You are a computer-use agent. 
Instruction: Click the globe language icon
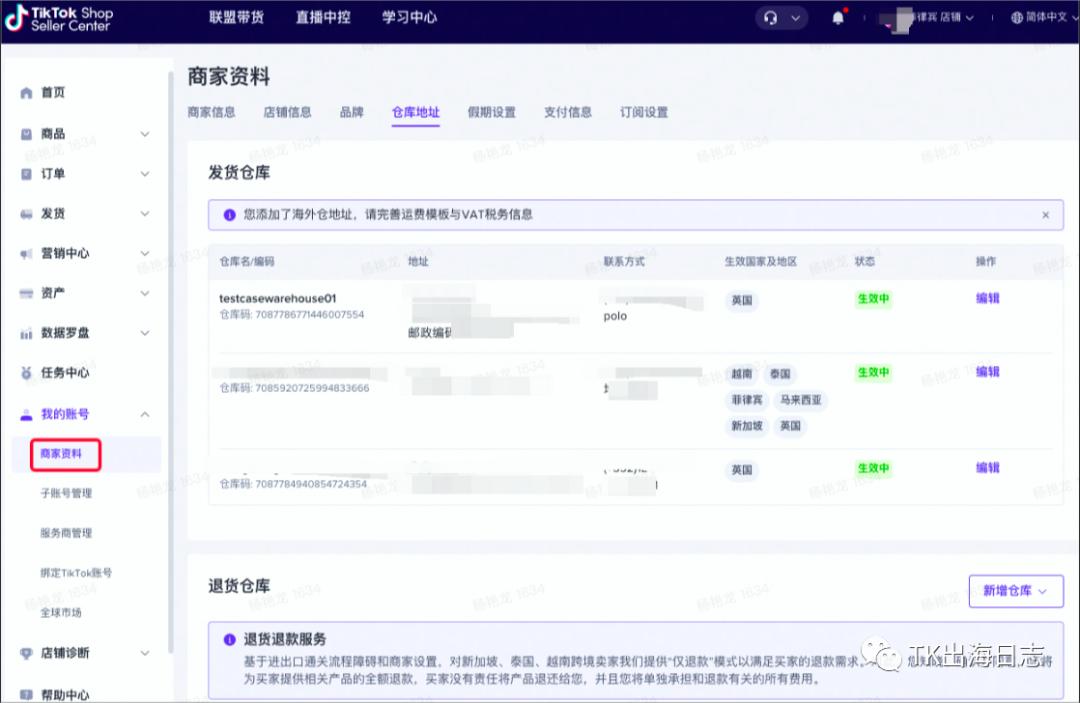click(x=1018, y=18)
